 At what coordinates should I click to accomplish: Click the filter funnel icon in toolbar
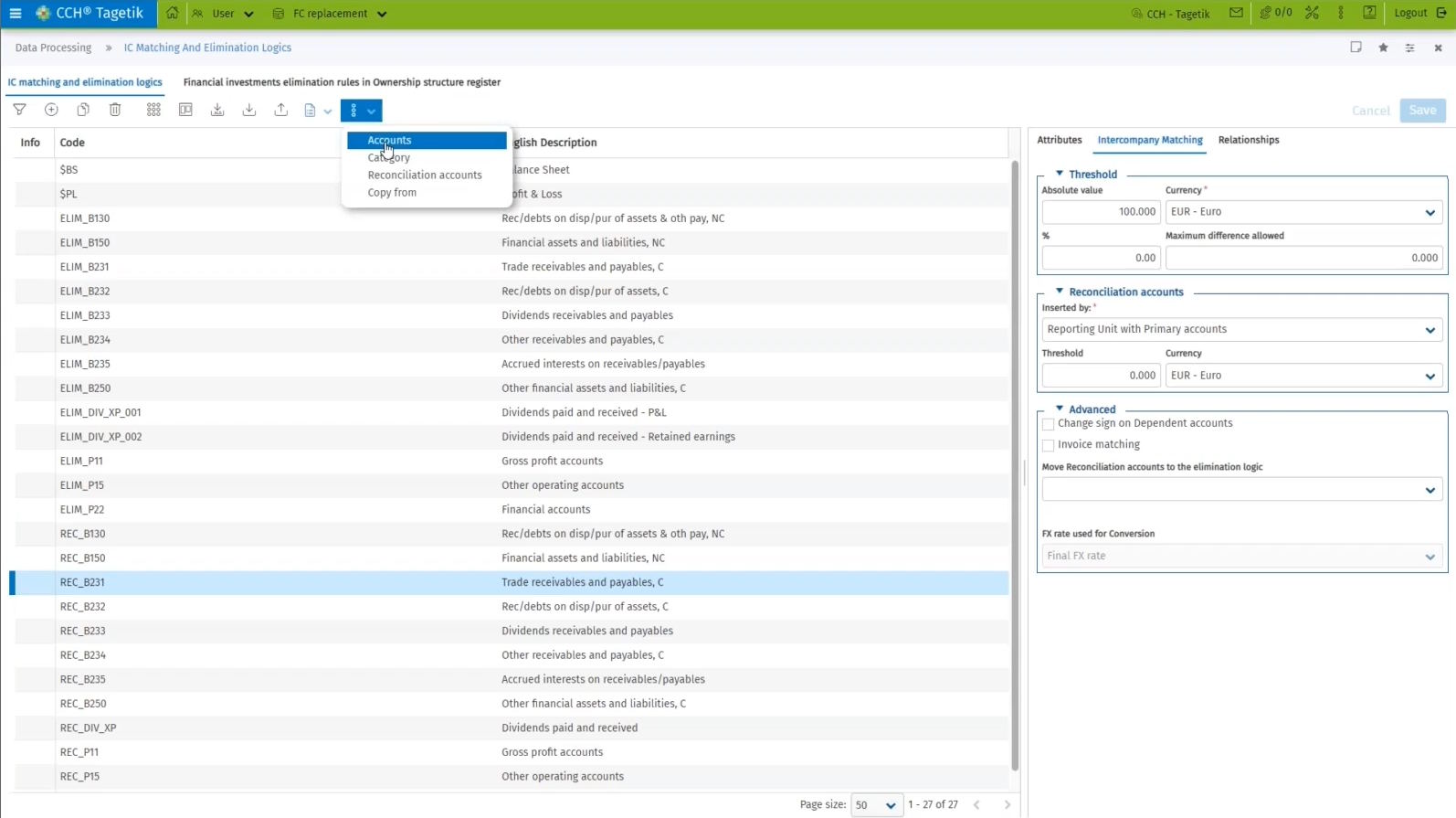coord(19,110)
